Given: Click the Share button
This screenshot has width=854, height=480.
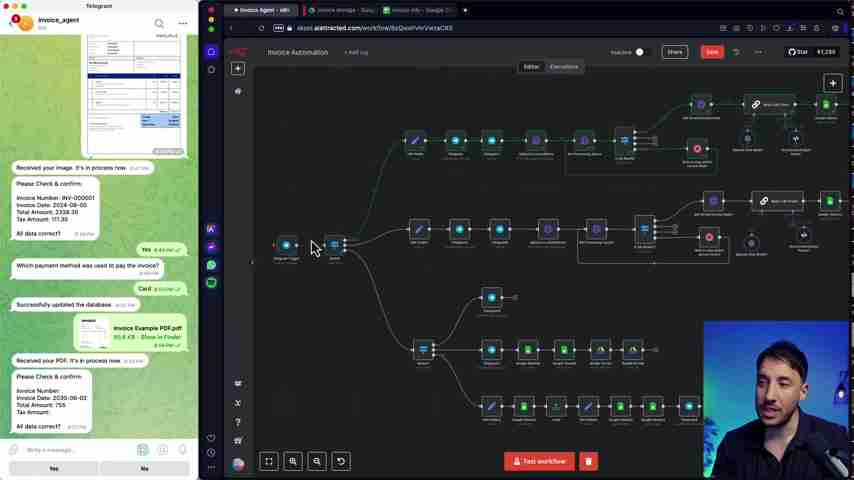Looking at the screenshot, I should tap(674, 52).
